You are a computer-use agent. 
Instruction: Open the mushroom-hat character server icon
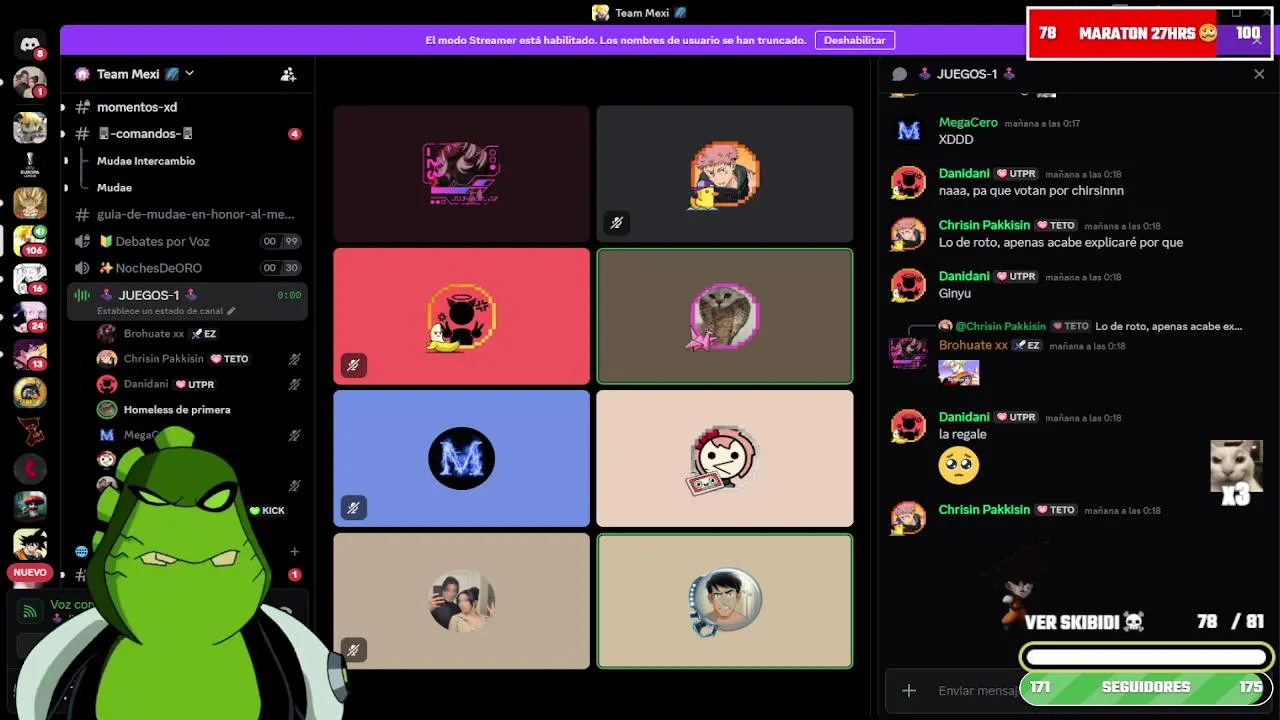point(30,506)
